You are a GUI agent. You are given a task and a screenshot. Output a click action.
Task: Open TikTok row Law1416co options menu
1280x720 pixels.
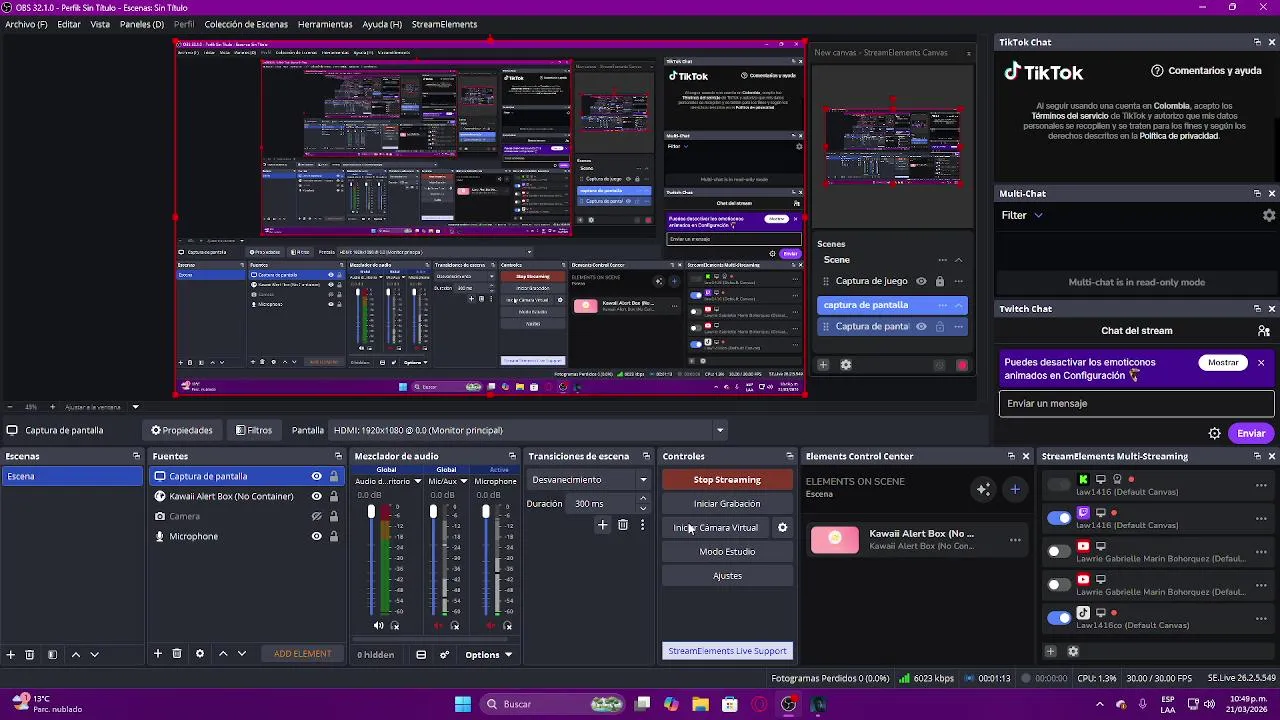tap(1261, 619)
